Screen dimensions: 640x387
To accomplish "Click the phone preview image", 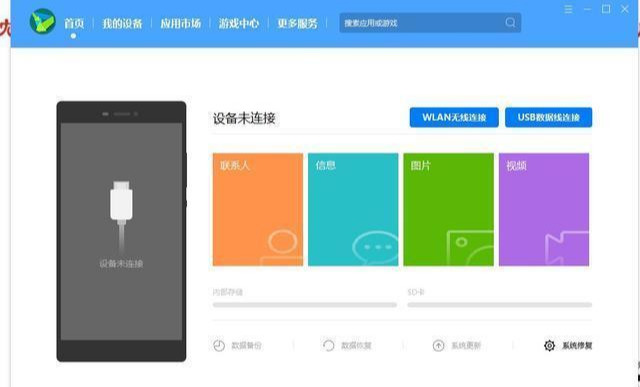I will (x=121, y=231).
